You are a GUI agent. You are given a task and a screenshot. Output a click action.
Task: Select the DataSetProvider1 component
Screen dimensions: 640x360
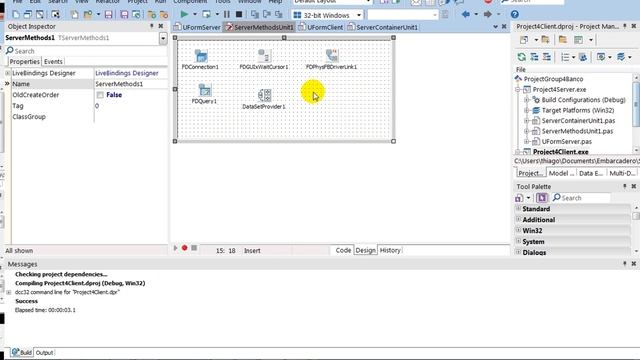click(x=264, y=99)
